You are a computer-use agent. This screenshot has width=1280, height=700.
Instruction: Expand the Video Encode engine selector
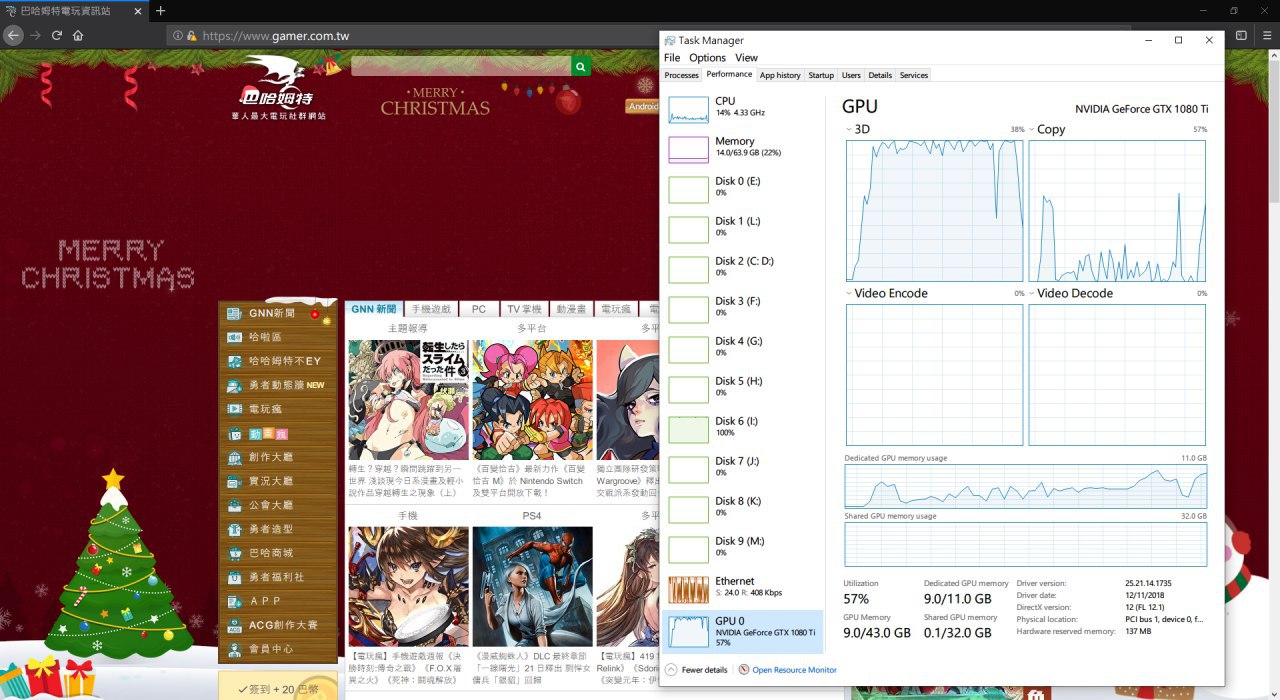click(x=850, y=294)
